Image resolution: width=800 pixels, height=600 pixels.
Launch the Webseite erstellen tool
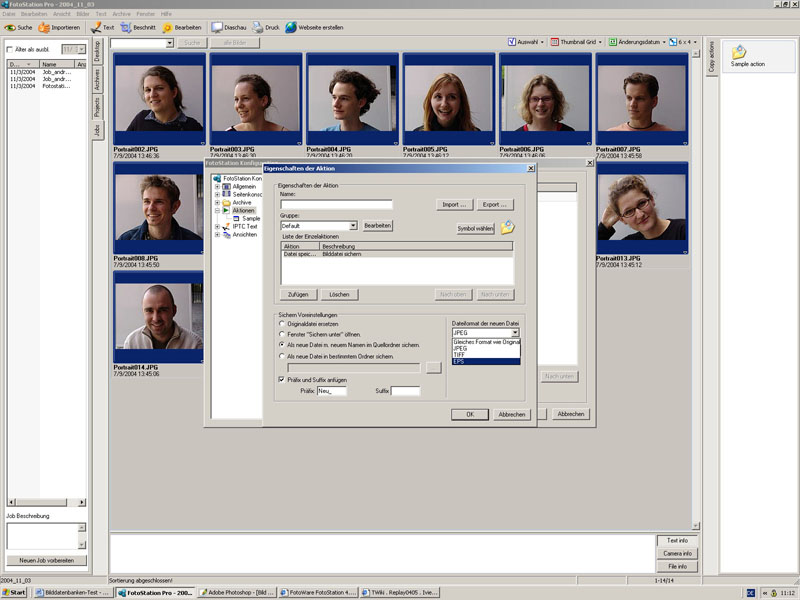(x=314, y=28)
